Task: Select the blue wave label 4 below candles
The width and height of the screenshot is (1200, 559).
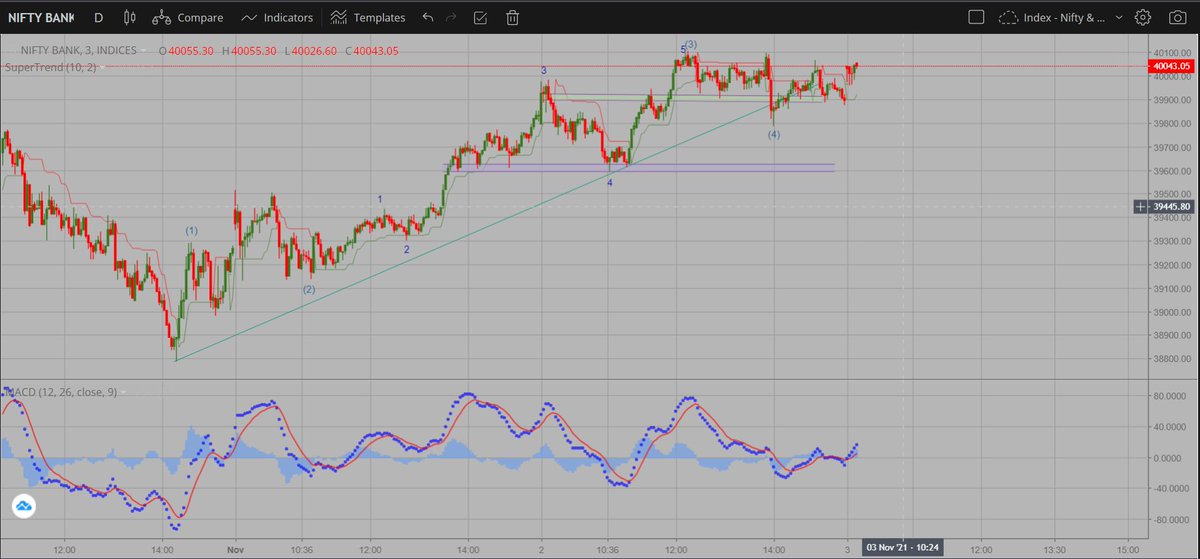Action: click(x=610, y=182)
